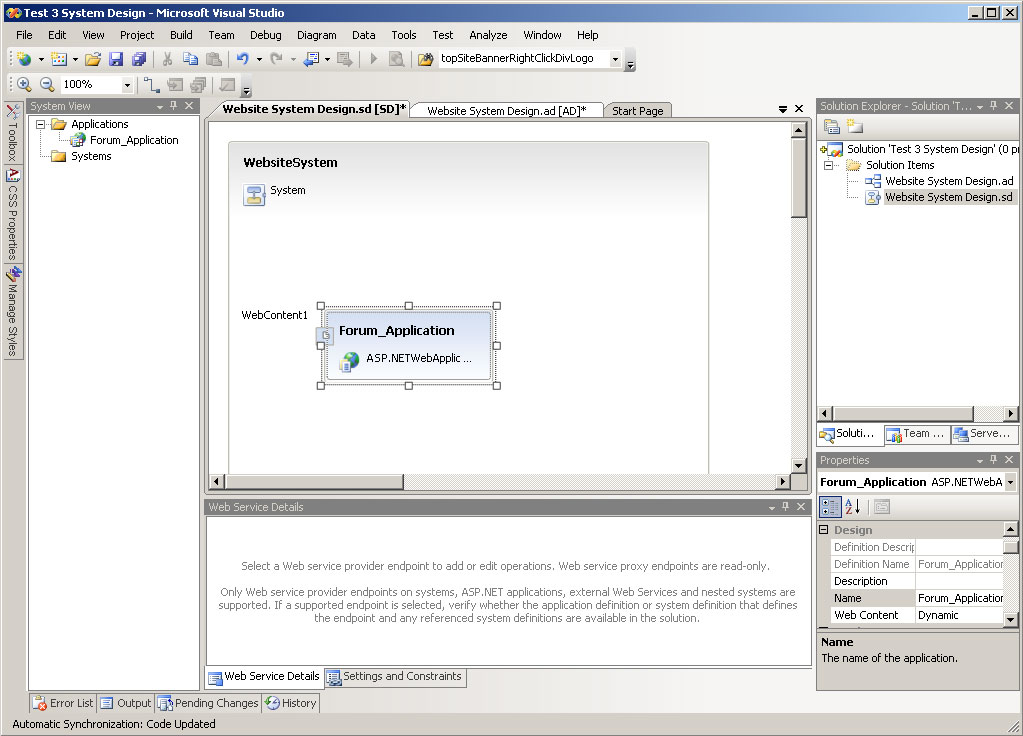Click the System icon in WebsiteSystem diagram
Screen dimensions: 1023x736
[254, 194]
